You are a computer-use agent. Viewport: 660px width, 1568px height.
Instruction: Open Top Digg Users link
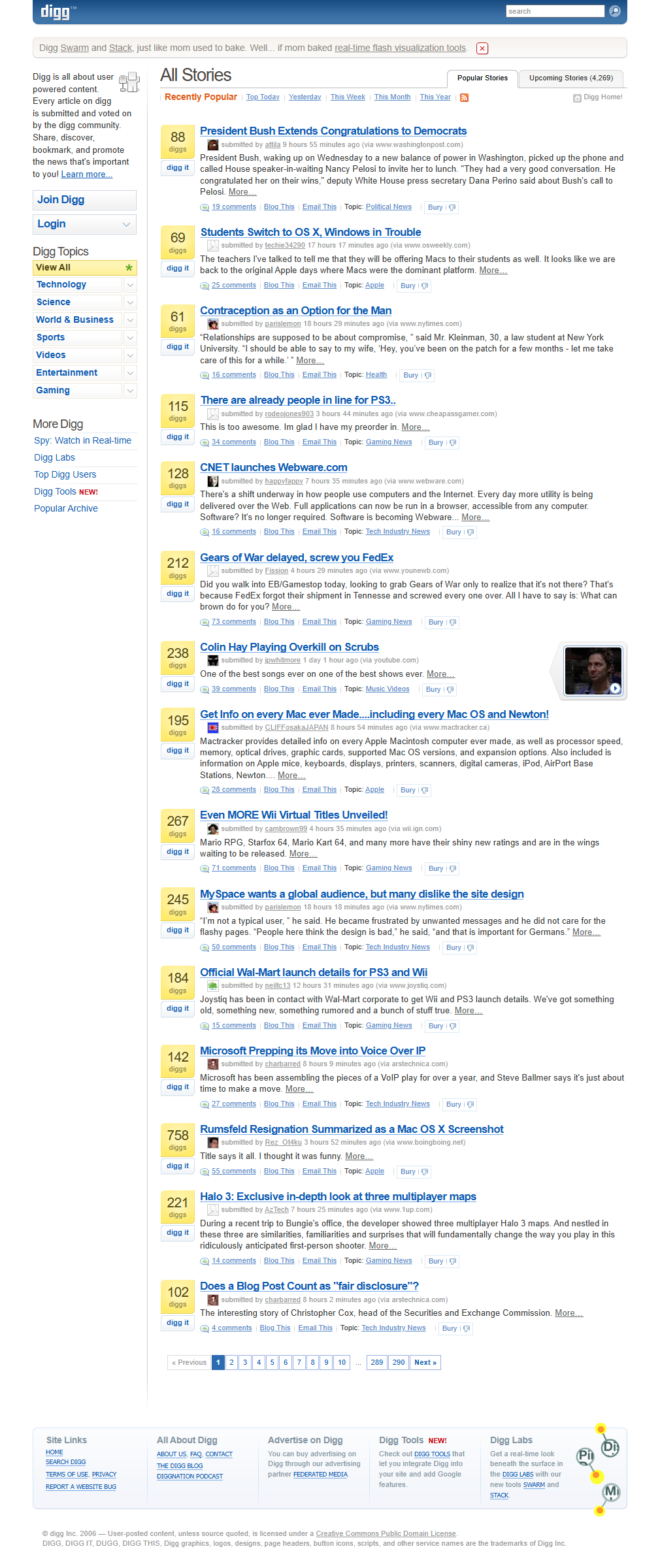pos(65,475)
